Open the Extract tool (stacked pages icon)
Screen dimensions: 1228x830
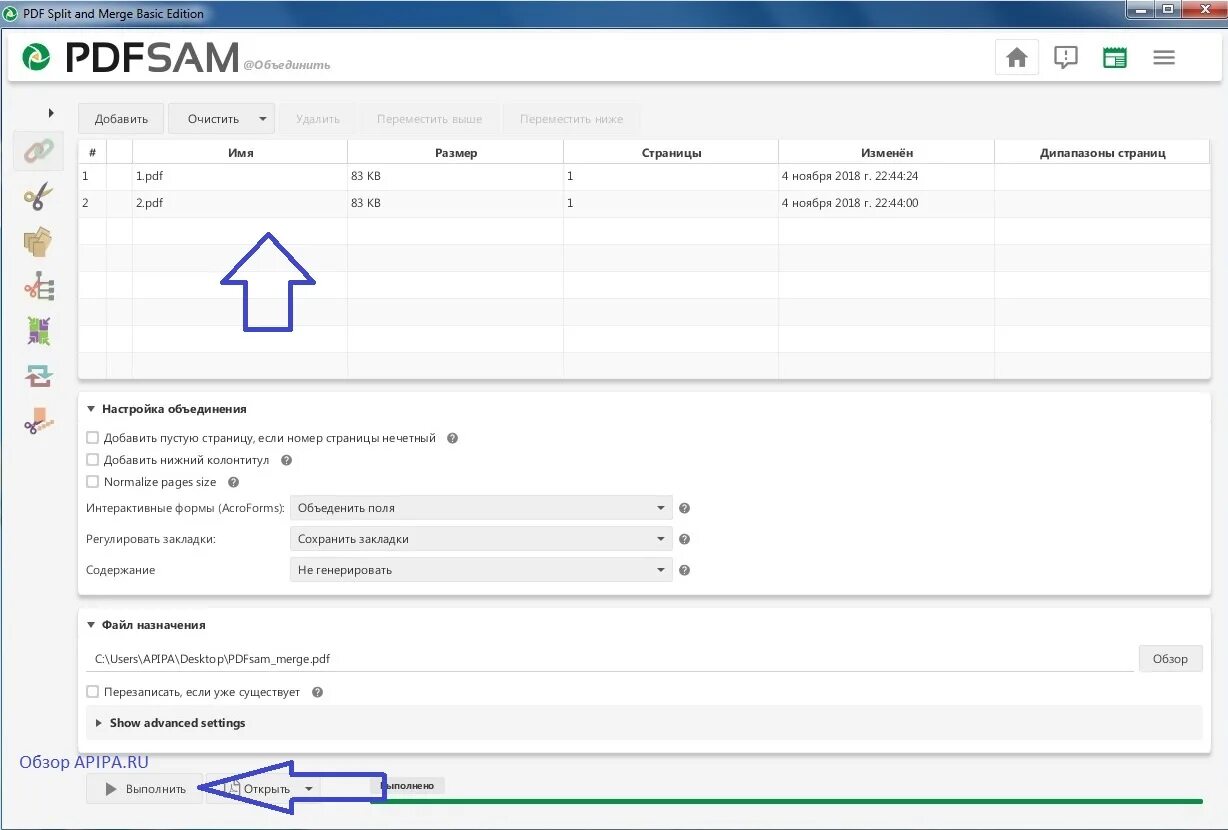click(x=38, y=242)
